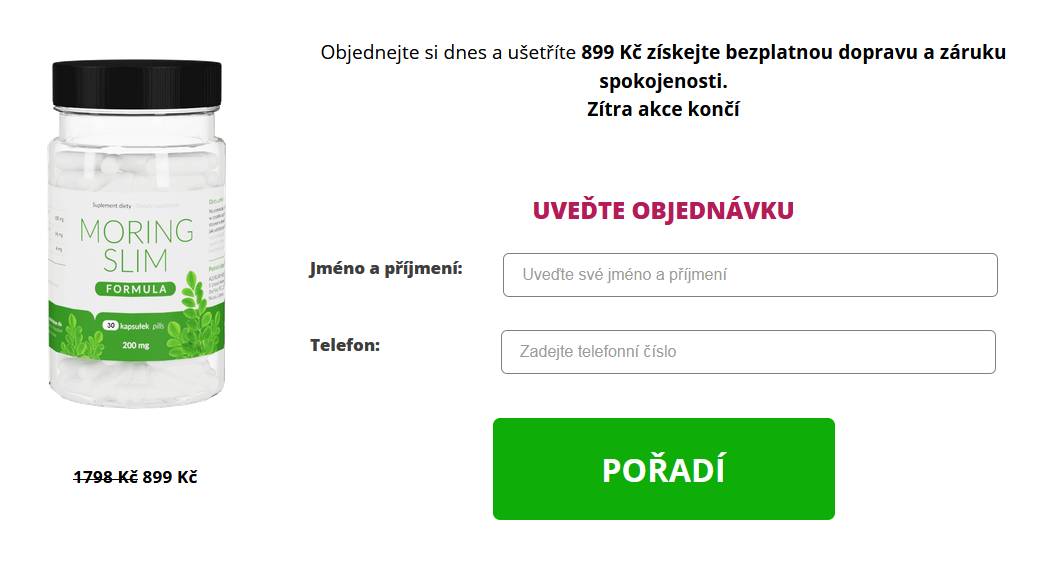Click the 899 Kč price below bottle
The height and width of the screenshot is (565, 1062).
click(x=170, y=477)
